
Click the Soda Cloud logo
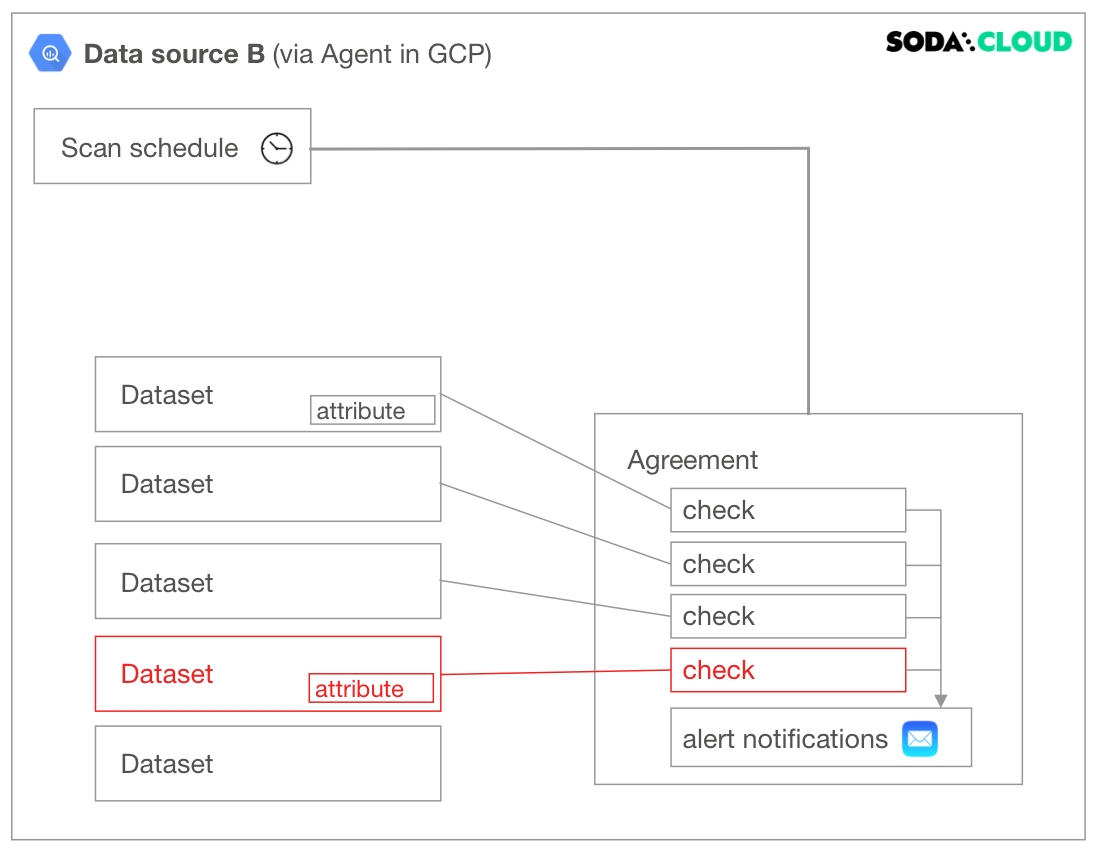coord(978,42)
